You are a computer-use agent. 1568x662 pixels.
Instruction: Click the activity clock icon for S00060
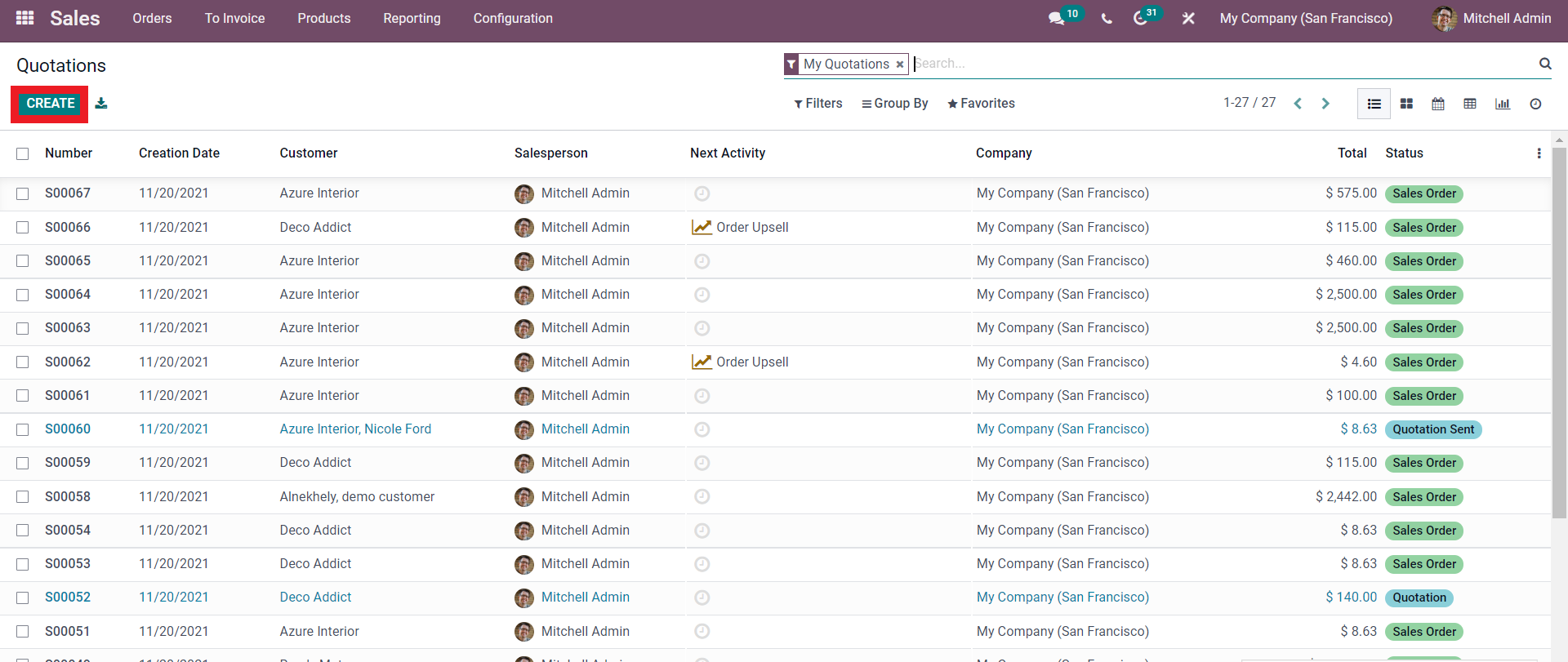pyautogui.click(x=702, y=429)
